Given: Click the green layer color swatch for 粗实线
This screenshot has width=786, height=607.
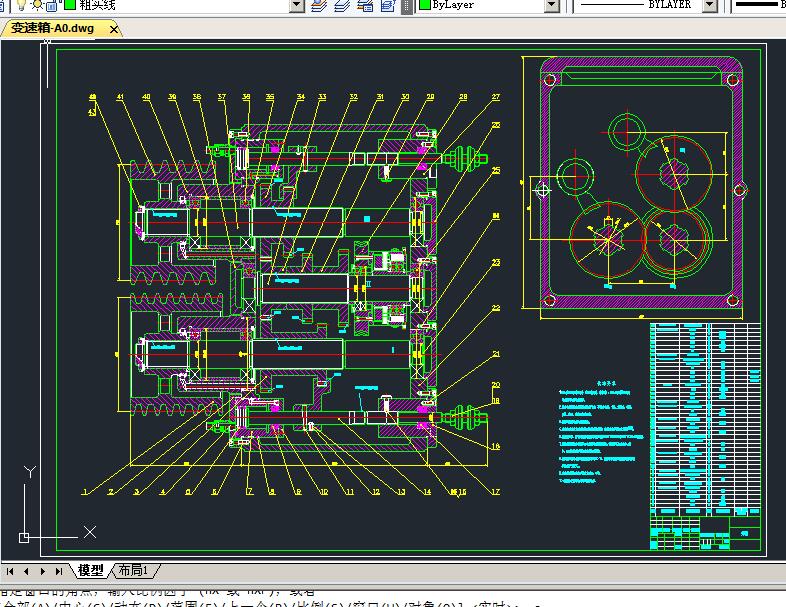Looking at the screenshot, I should [69, 5].
